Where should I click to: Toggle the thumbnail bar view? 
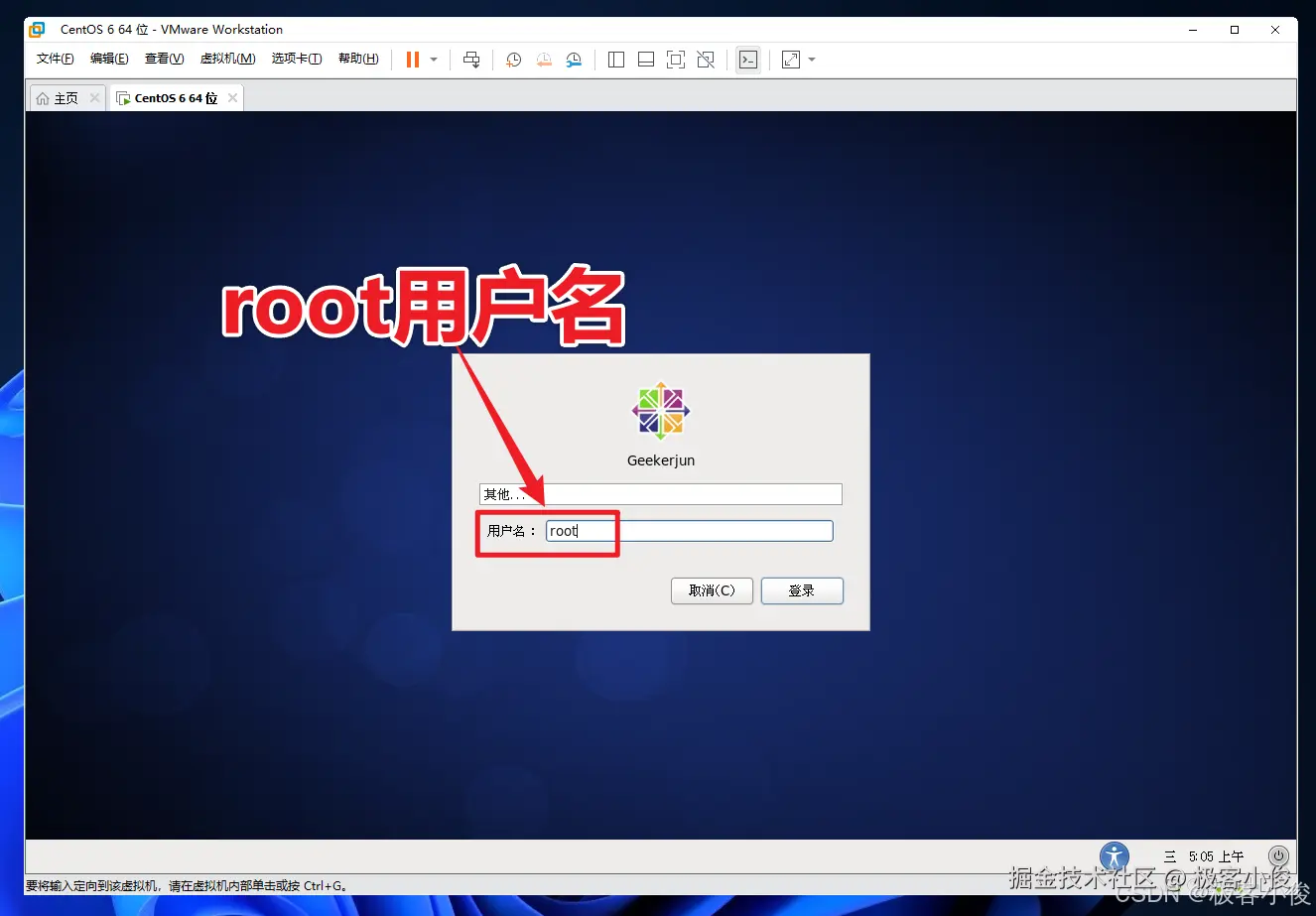(646, 60)
